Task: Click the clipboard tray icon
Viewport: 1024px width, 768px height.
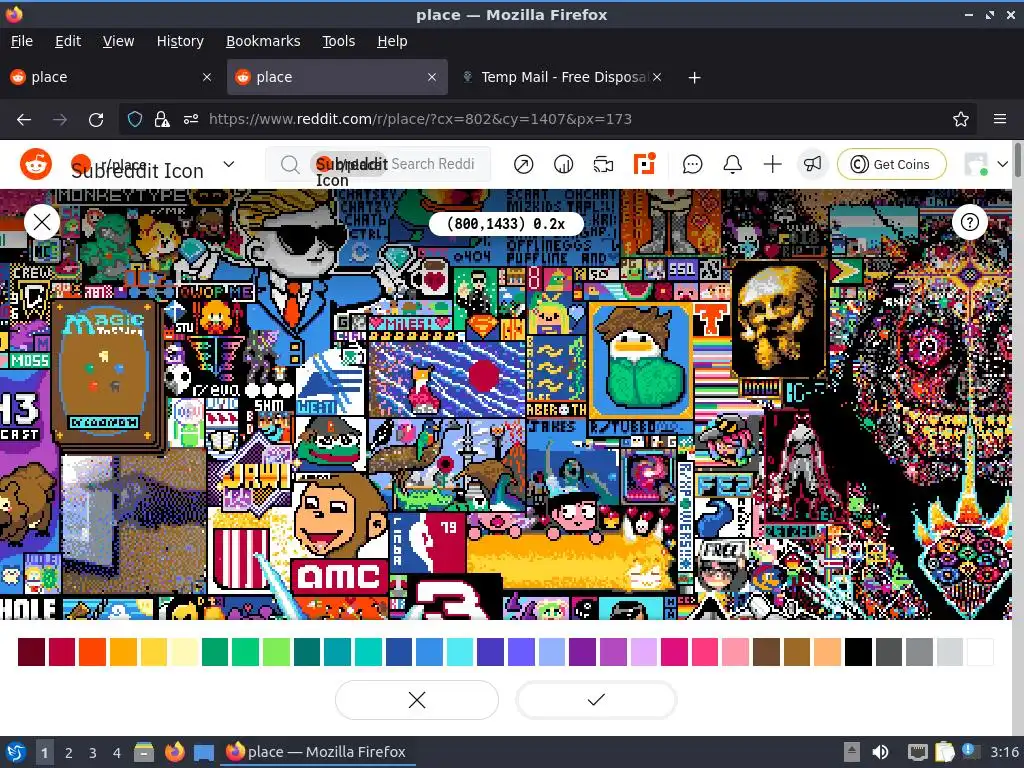Action: (x=944, y=752)
